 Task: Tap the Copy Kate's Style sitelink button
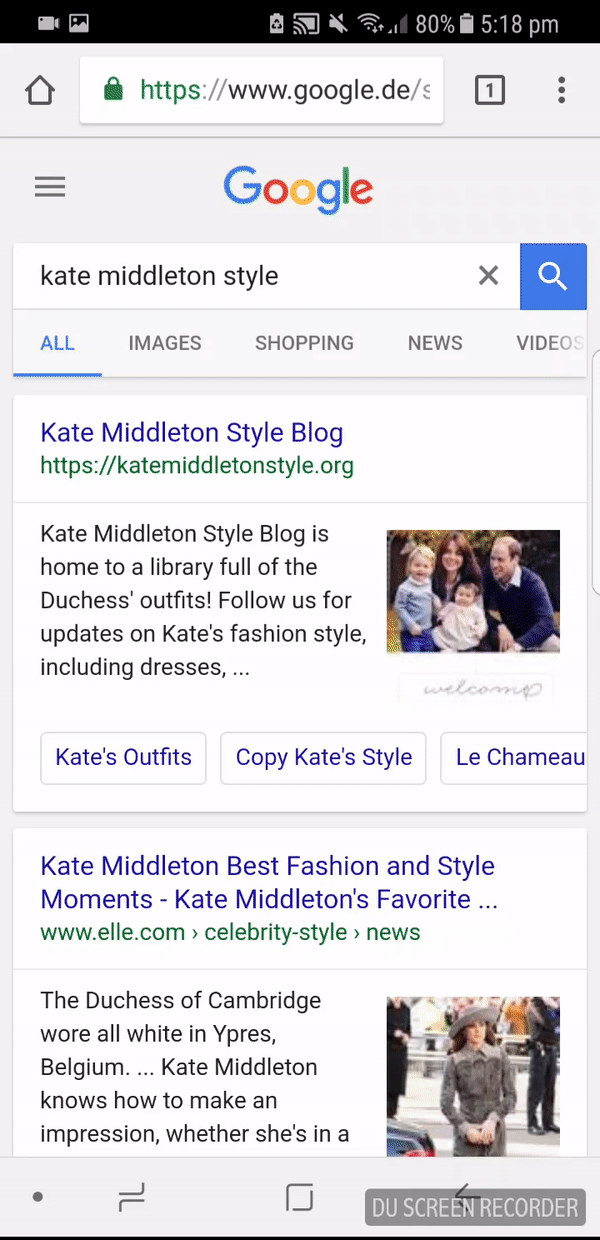coord(324,757)
